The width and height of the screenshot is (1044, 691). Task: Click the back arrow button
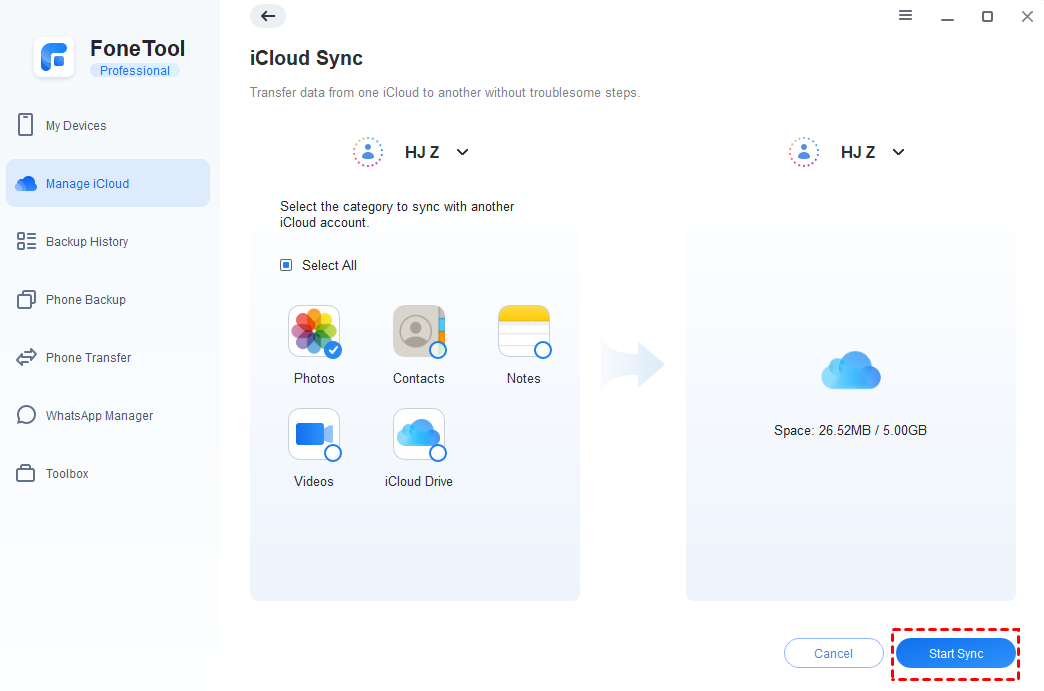pos(267,16)
